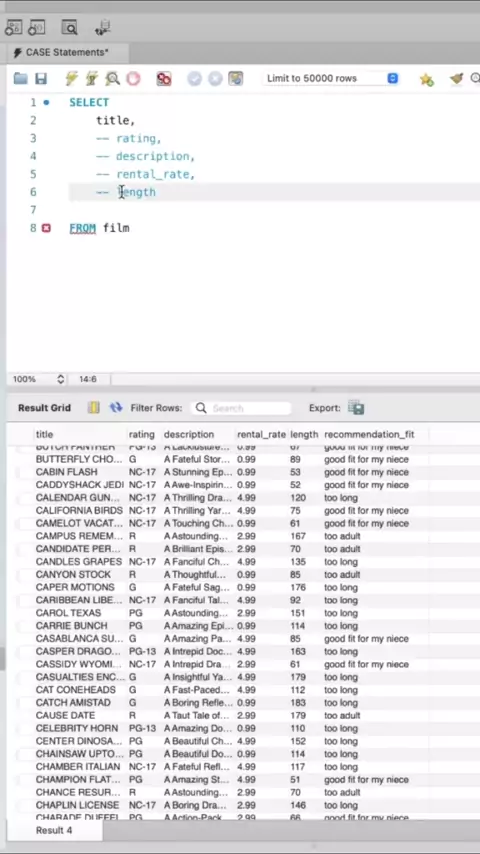This screenshot has width=480, height=854.
Task: Save the script with the floppy disk icon
Action: [41, 78]
